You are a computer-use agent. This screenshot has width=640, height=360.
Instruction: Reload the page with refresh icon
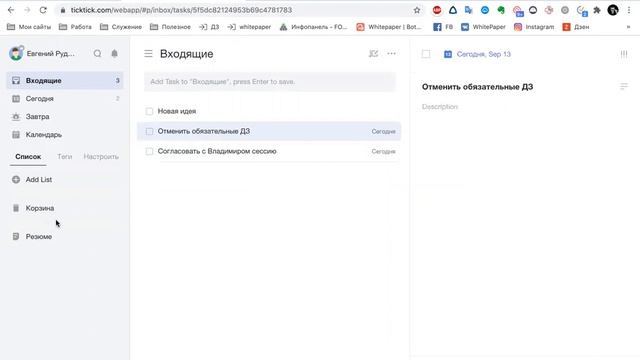coord(43,10)
